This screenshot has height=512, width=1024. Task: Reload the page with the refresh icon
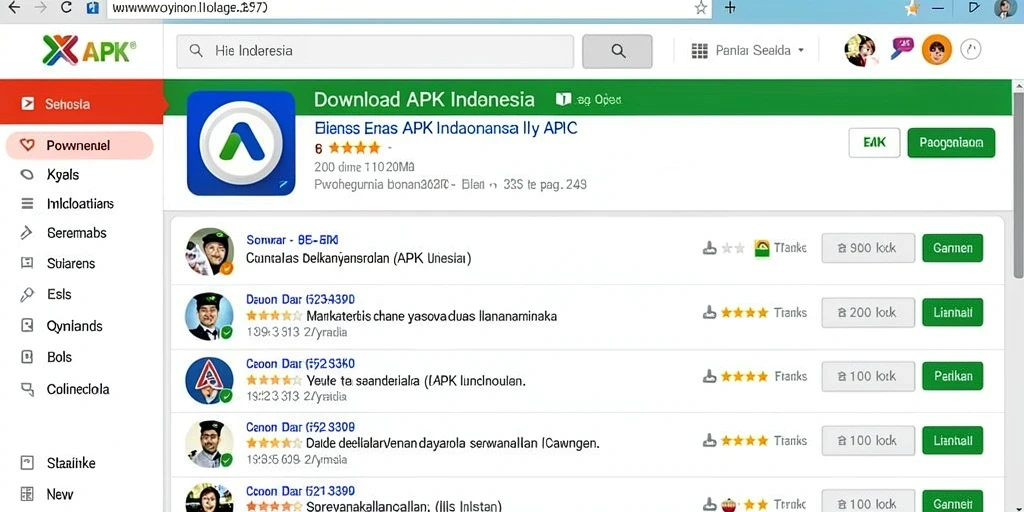click(x=66, y=8)
